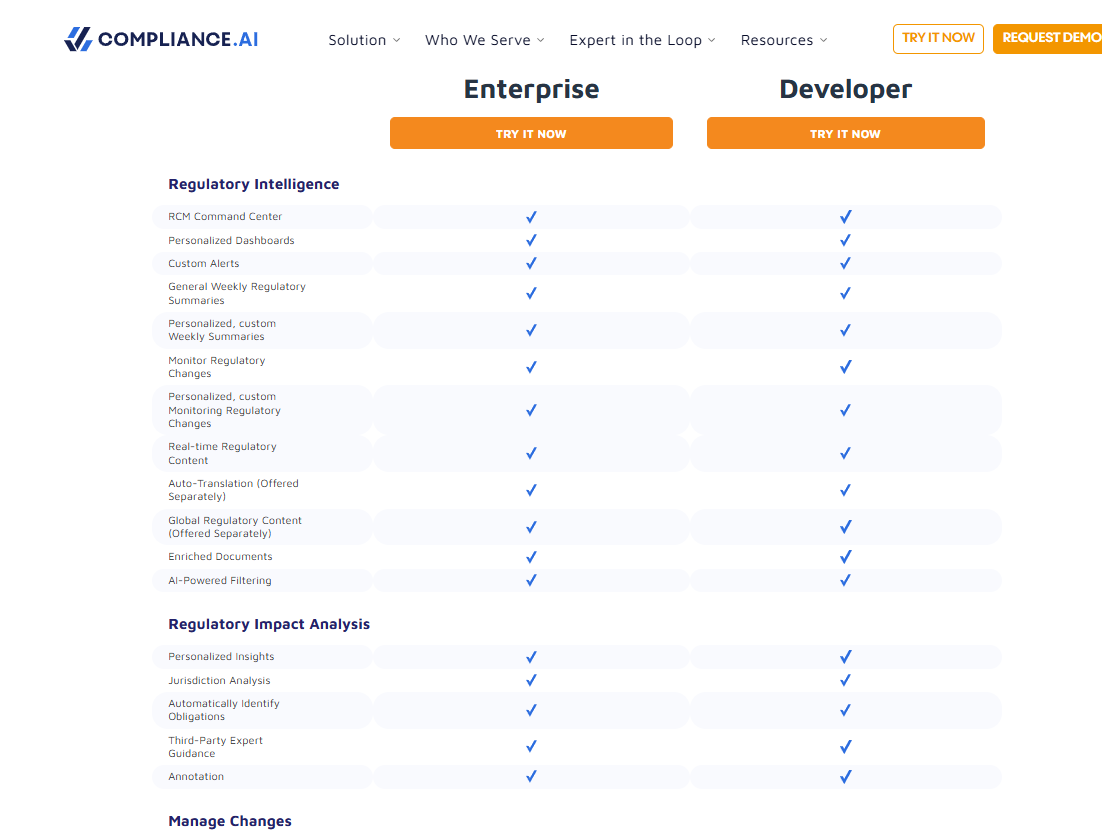
Task: Click Developer checkmark for Jurisdiction Analysis
Action: (845, 680)
